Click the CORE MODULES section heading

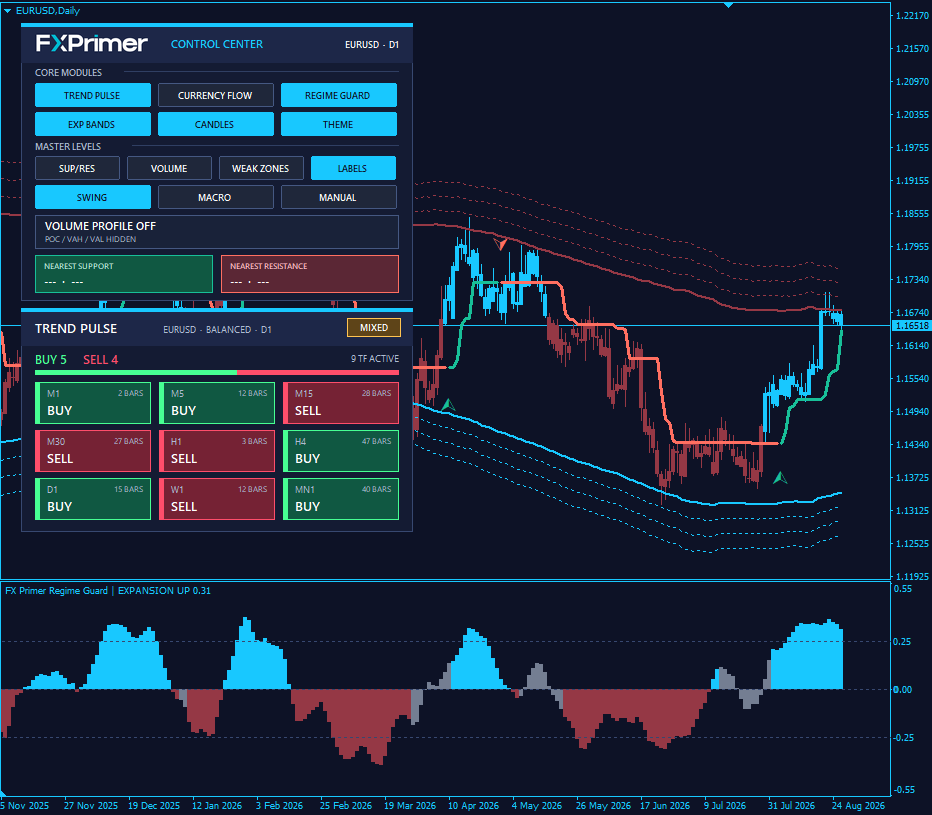point(68,73)
